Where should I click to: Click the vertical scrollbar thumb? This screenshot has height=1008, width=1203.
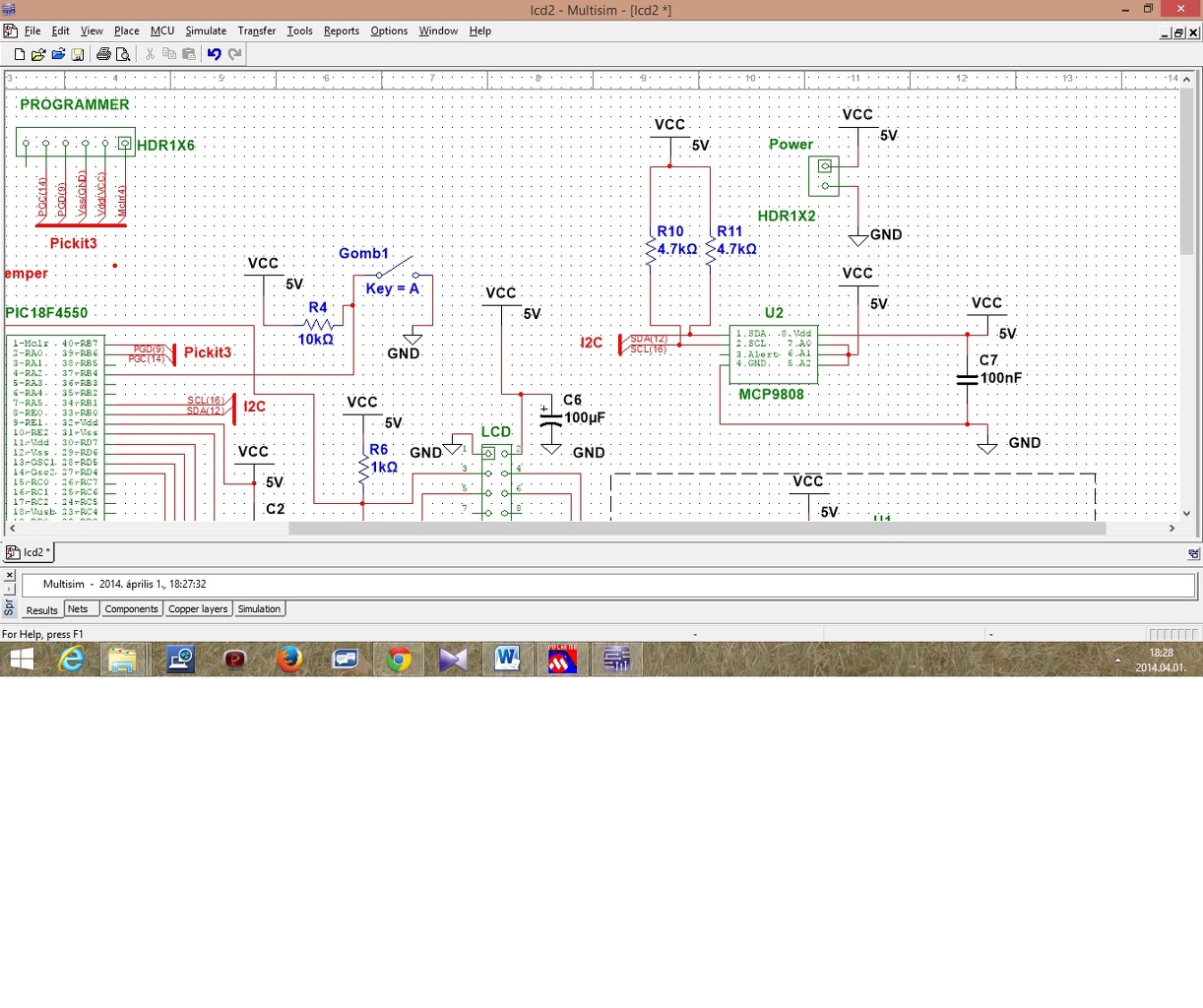click(x=1186, y=171)
